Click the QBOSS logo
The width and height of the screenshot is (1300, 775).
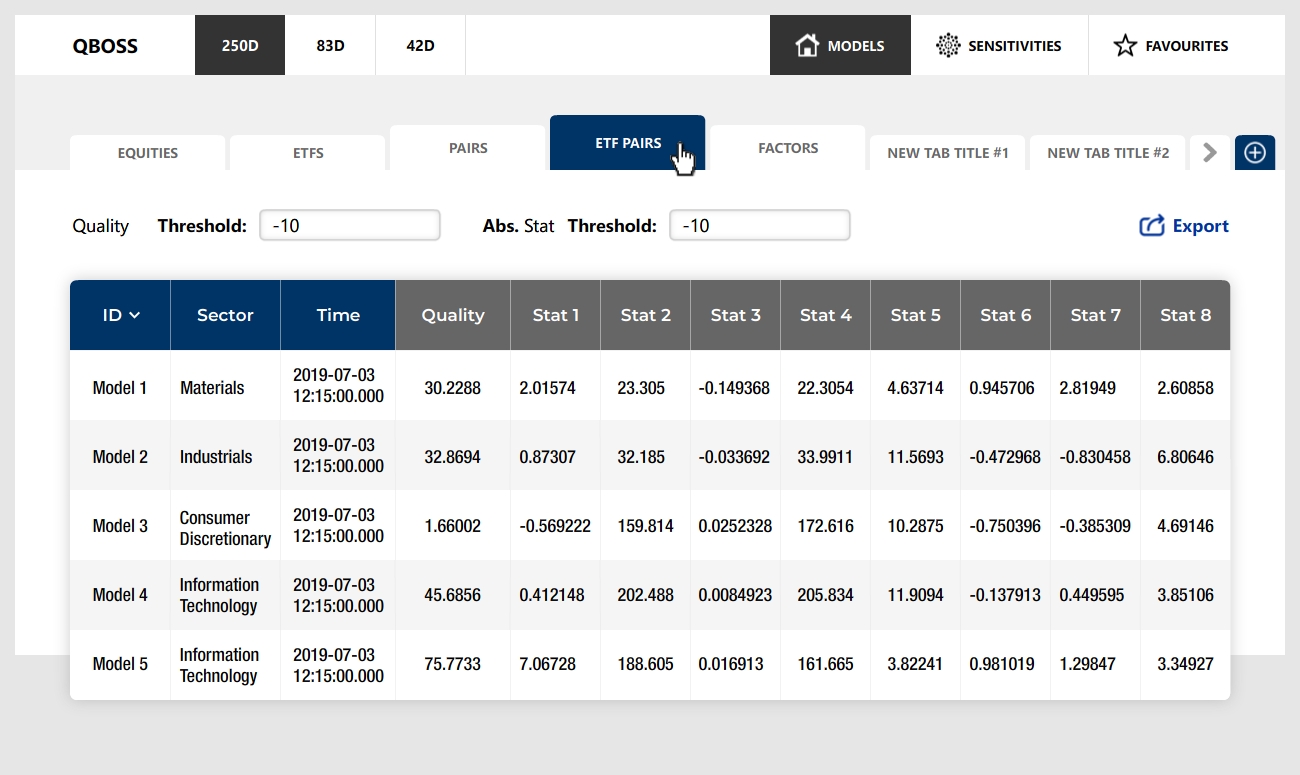coord(105,46)
